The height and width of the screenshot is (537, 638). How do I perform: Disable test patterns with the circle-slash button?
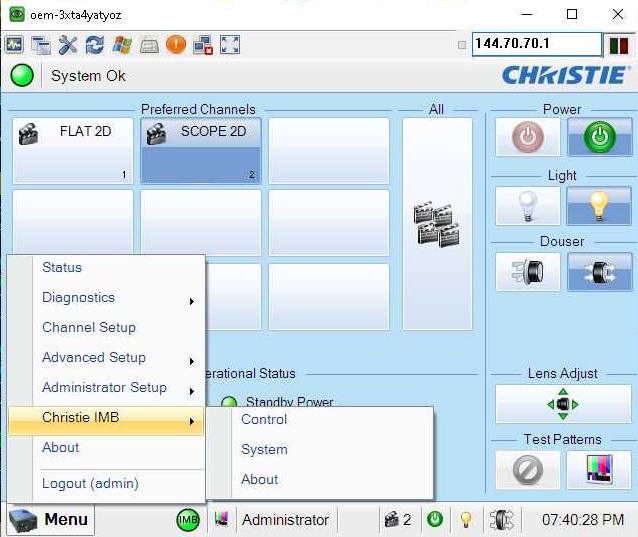528,469
